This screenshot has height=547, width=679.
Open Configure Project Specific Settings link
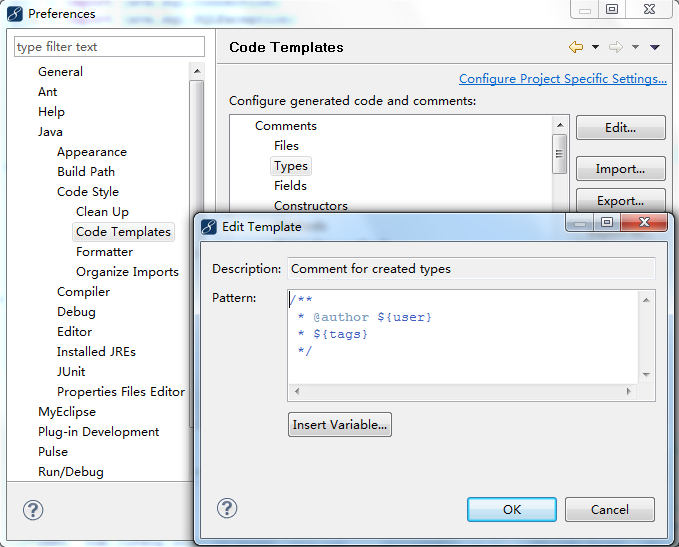click(563, 79)
